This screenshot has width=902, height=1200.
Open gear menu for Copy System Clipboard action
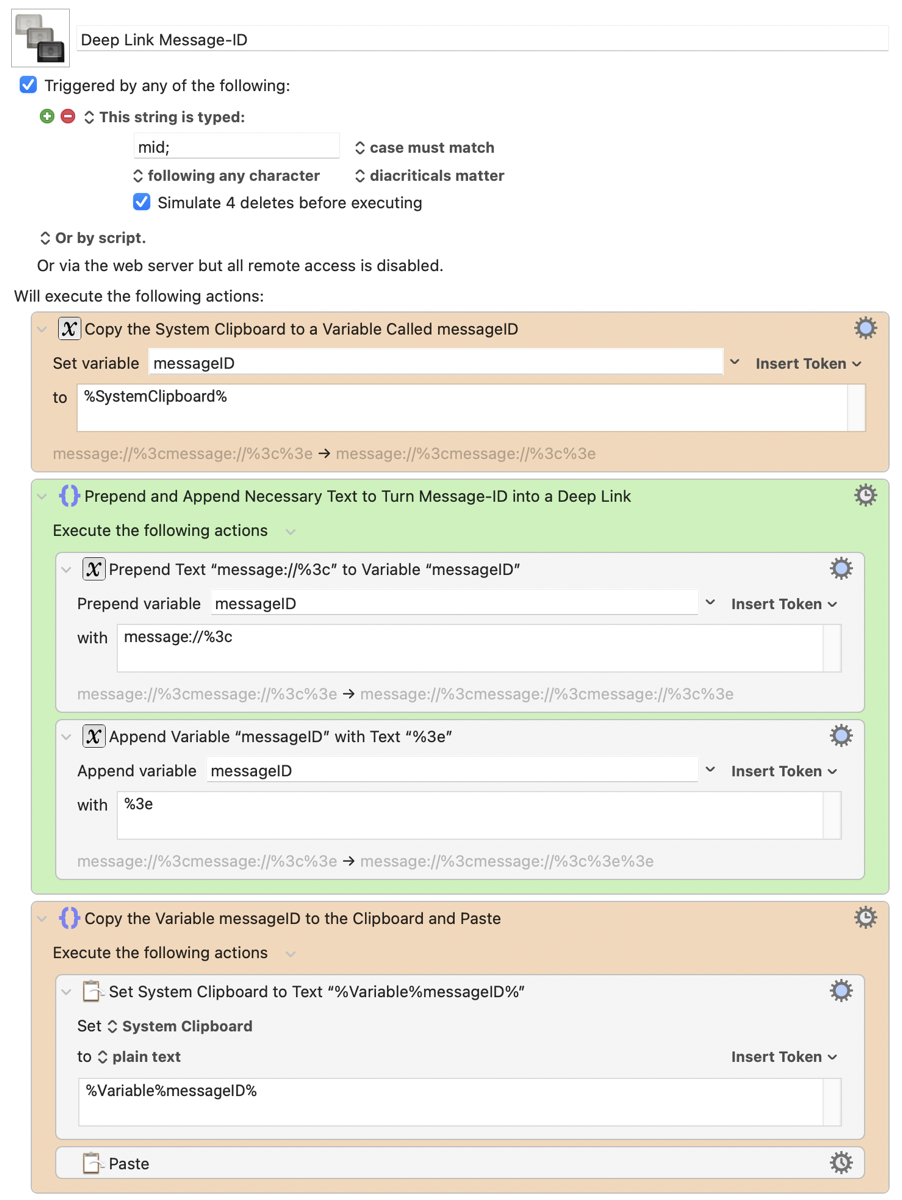[865, 328]
